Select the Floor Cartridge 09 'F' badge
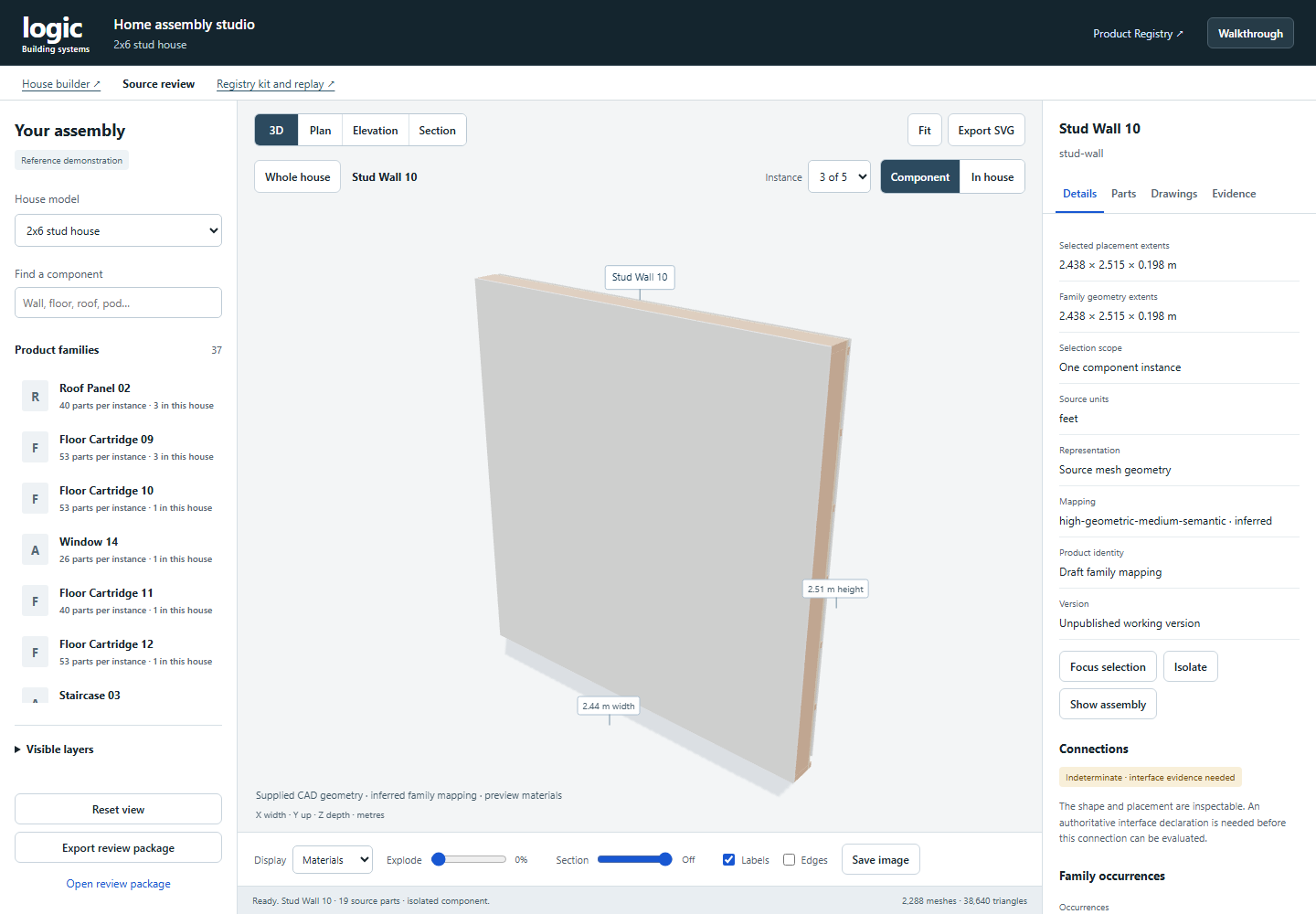Screen dimensions: 1316x914 35,448
